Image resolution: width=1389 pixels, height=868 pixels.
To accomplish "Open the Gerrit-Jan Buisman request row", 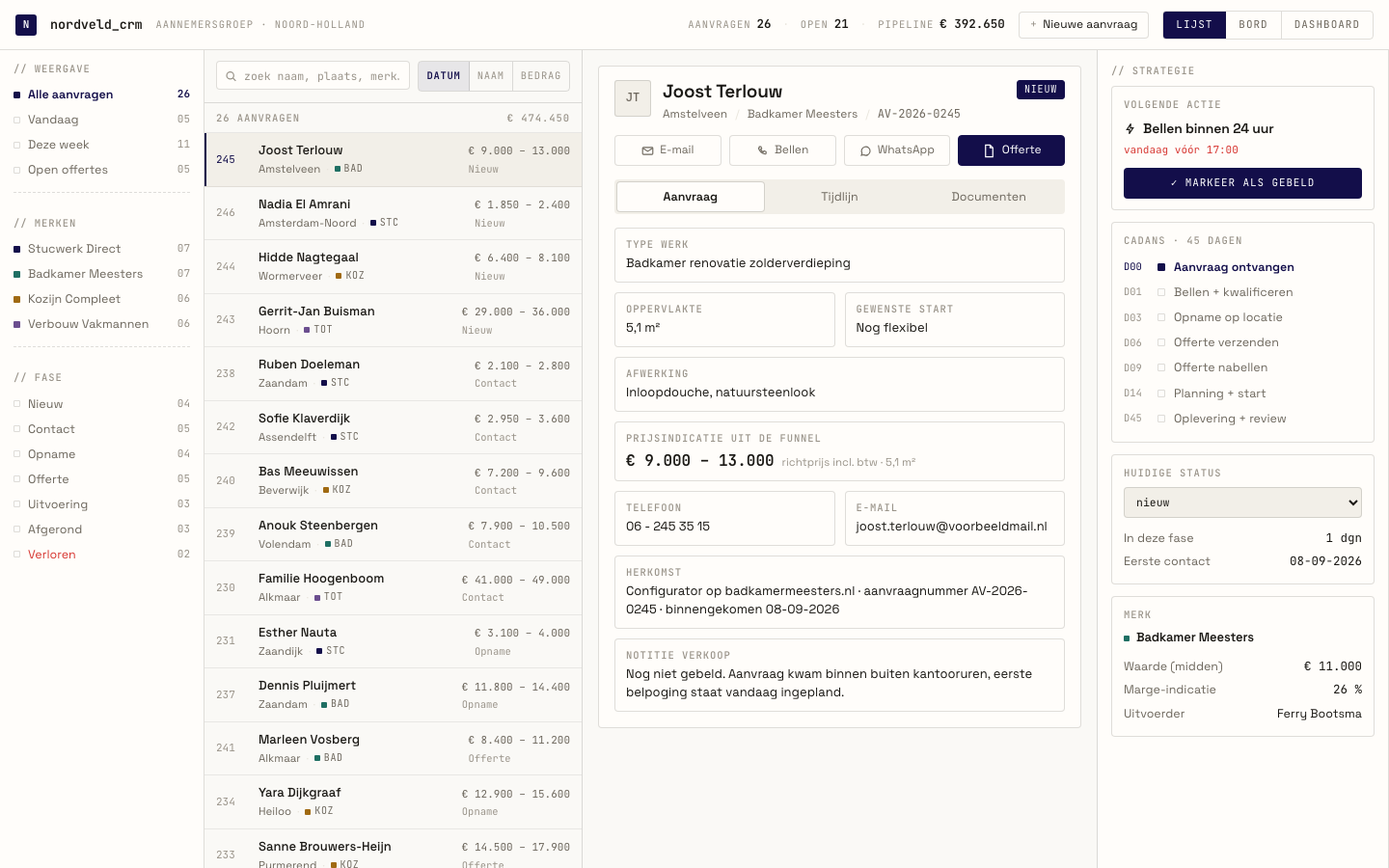I will click(x=393, y=320).
